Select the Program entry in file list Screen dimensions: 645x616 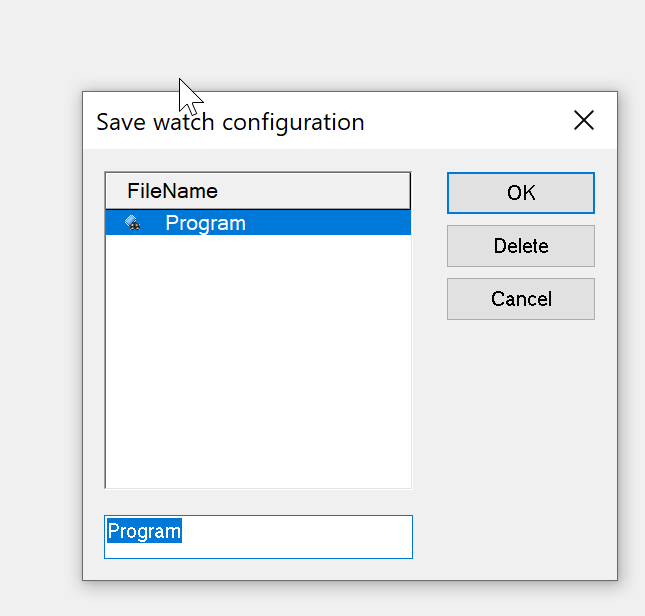click(x=258, y=223)
